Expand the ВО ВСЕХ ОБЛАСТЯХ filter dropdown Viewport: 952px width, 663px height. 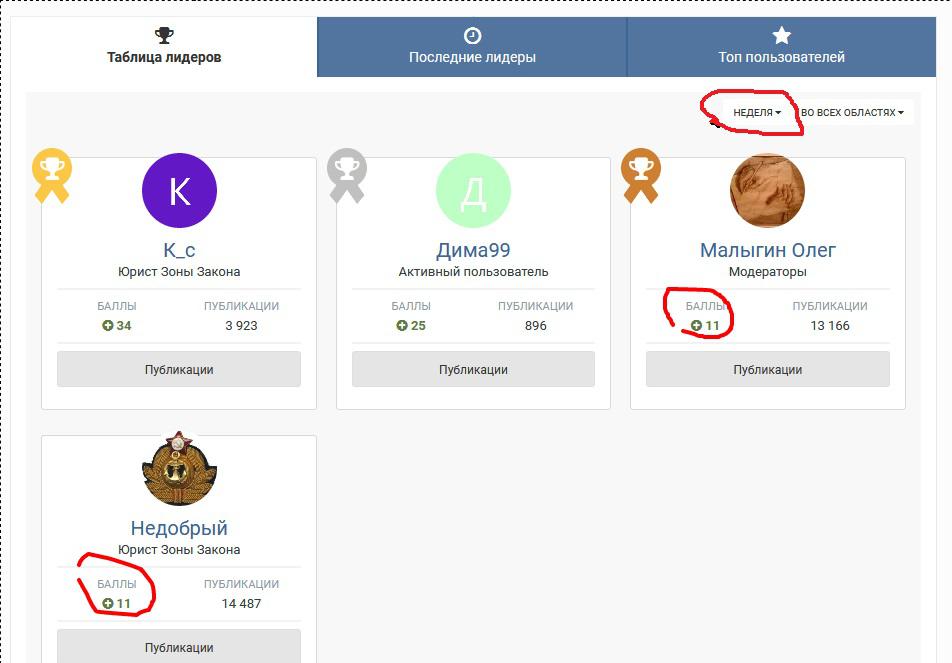pyautogui.click(x=852, y=112)
